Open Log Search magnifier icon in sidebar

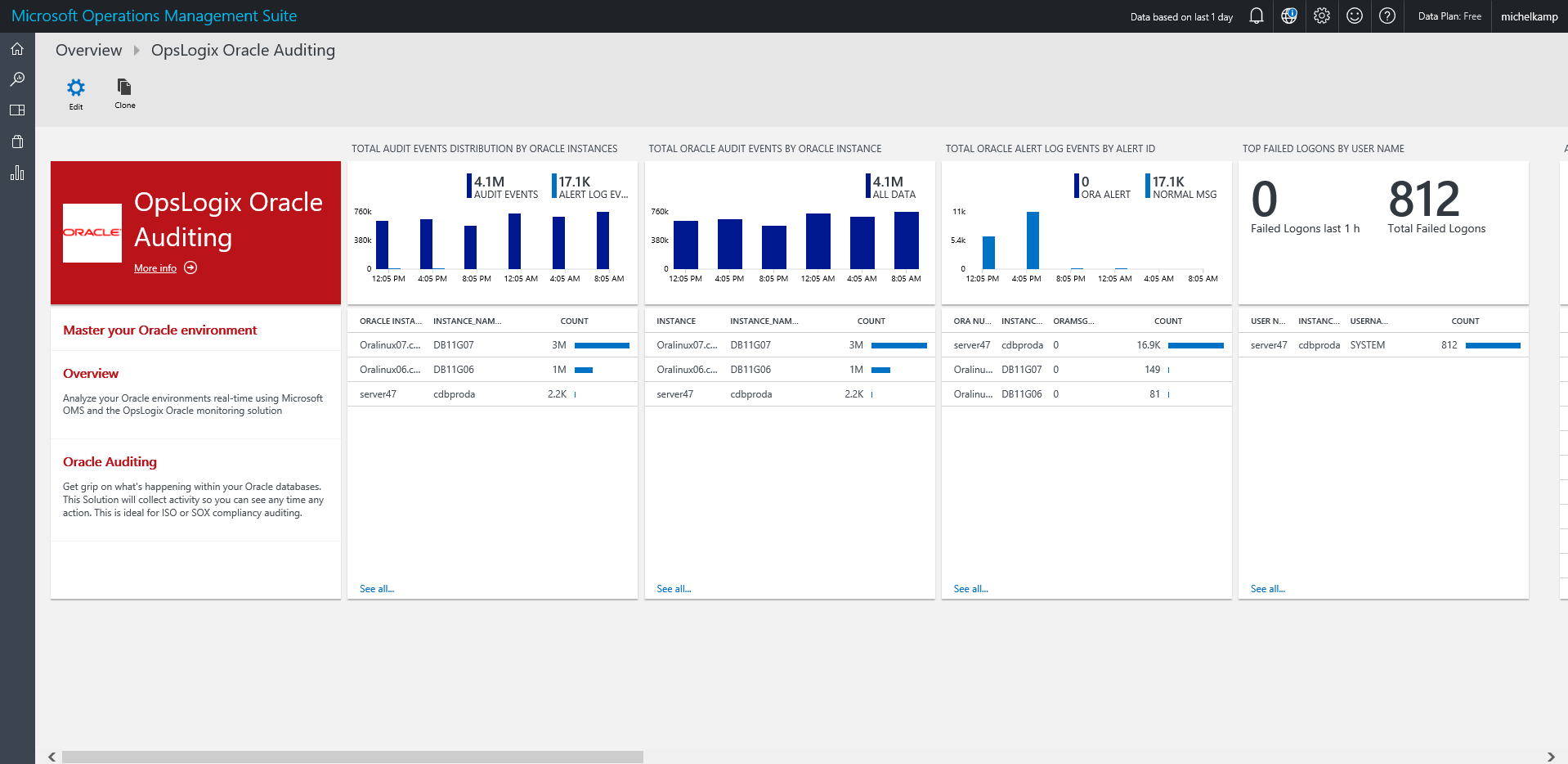(17, 79)
